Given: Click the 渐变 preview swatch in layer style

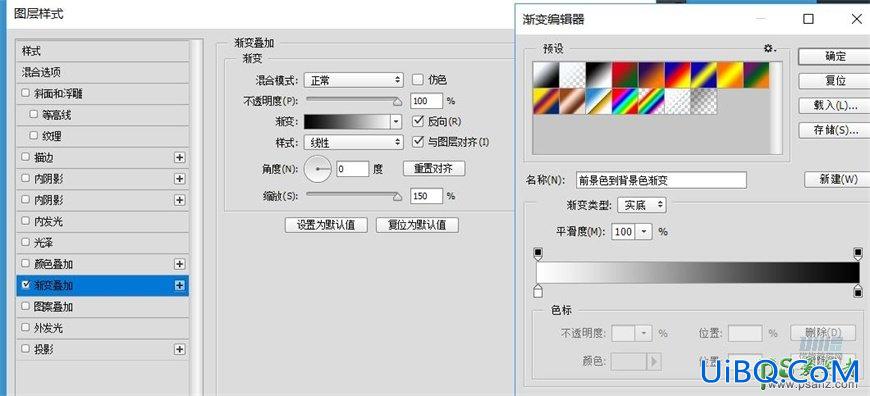Looking at the screenshot, I should pos(347,121).
